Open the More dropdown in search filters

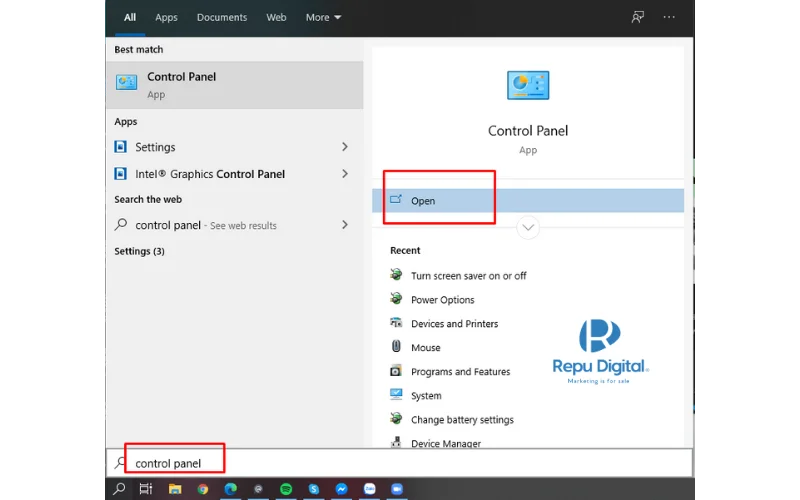click(323, 17)
